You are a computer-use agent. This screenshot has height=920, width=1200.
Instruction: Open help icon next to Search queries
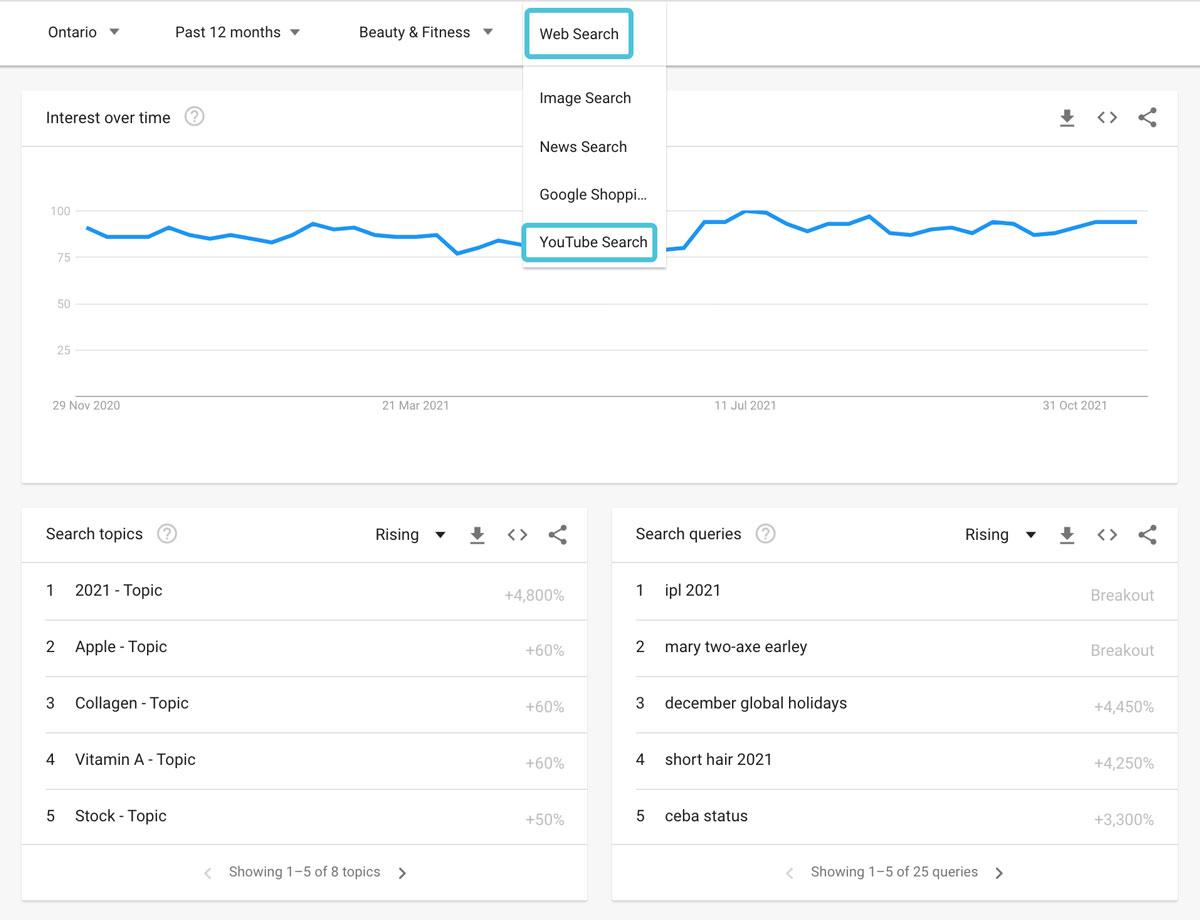coord(765,534)
